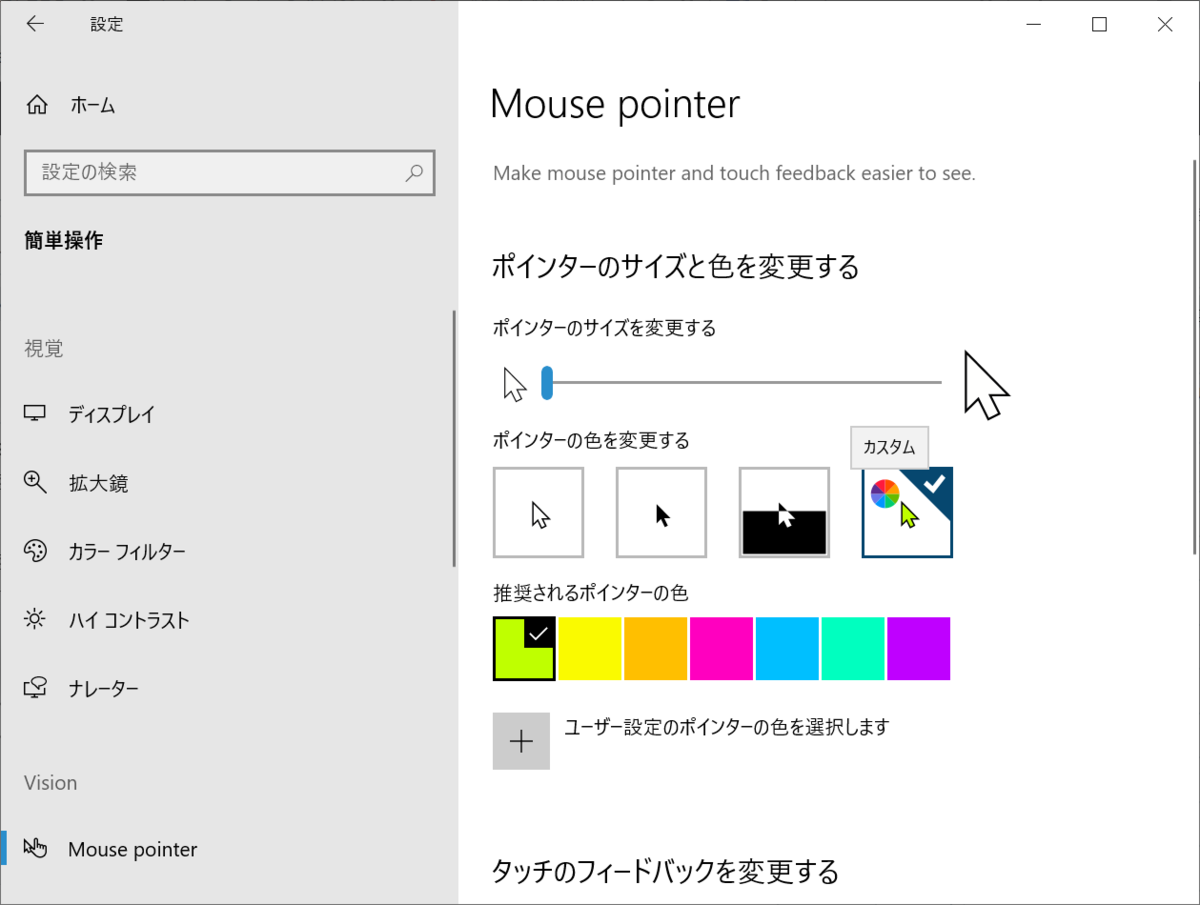Select the lime green pointer color swatch
The width and height of the screenshot is (1200, 905).
coord(524,649)
